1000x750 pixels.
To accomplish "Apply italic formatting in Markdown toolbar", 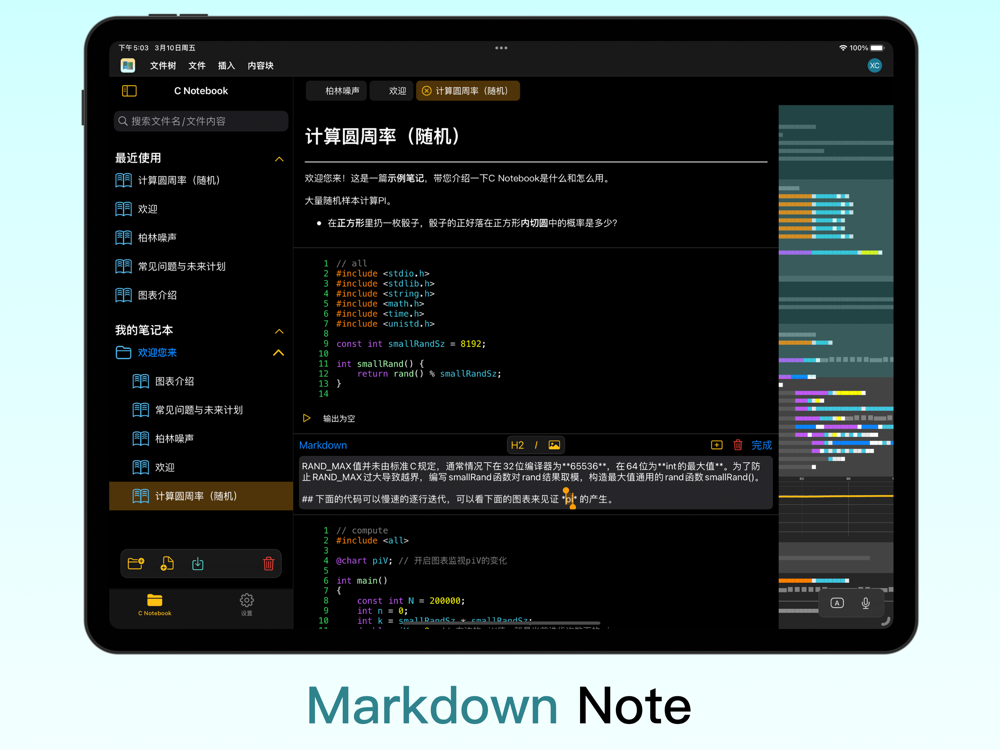I will tap(536, 445).
